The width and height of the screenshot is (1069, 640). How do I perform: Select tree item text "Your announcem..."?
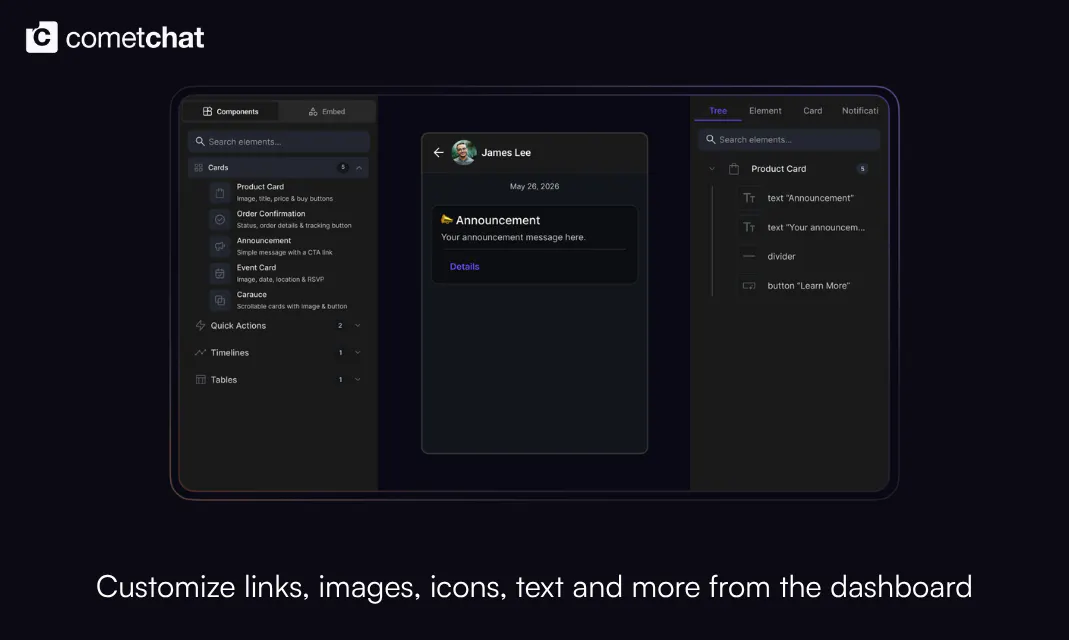coord(815,228)
